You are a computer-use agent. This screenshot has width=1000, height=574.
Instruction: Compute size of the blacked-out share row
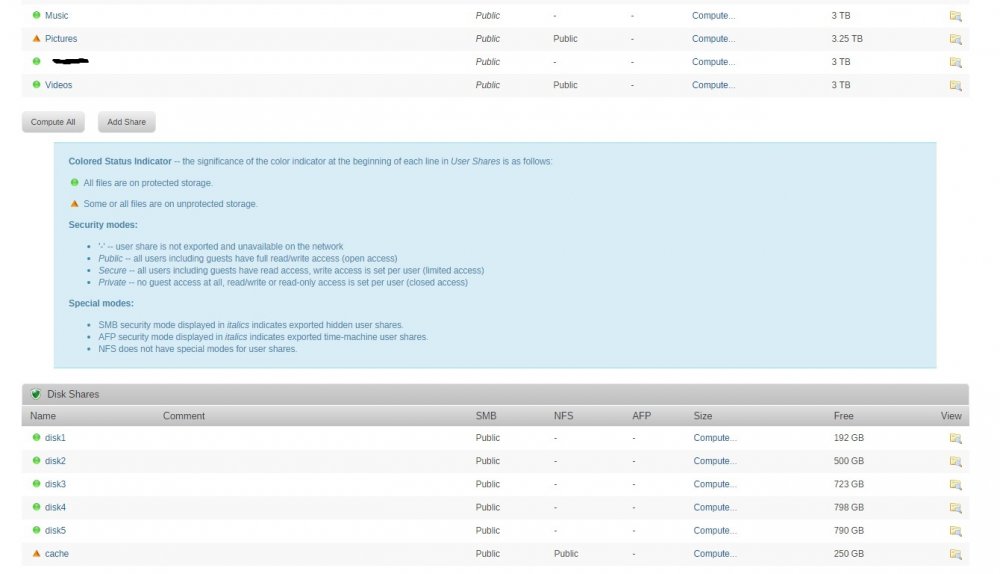[713, 62]
